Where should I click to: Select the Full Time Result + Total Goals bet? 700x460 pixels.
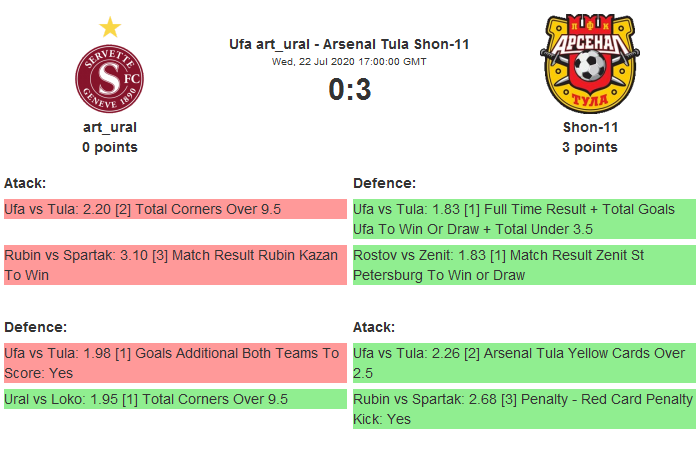(x=524, y=219)
